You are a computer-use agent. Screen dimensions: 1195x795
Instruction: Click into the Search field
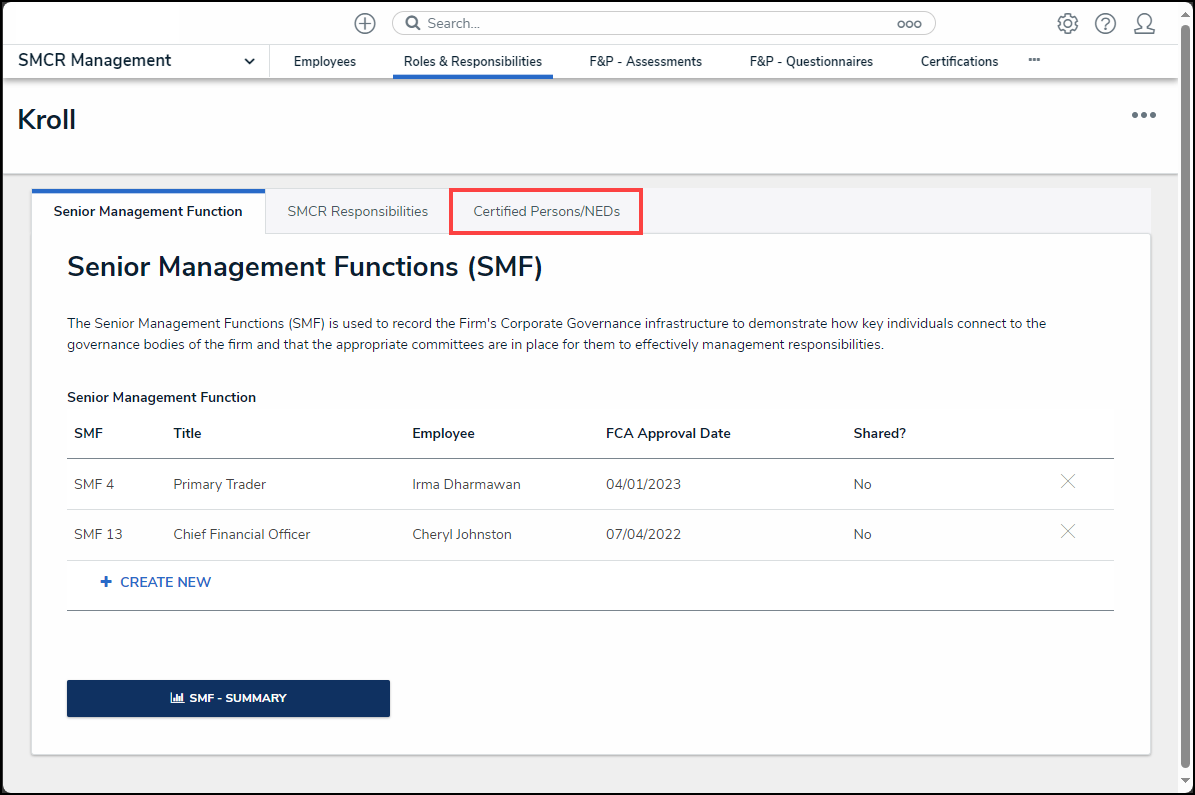click(650, 23)
